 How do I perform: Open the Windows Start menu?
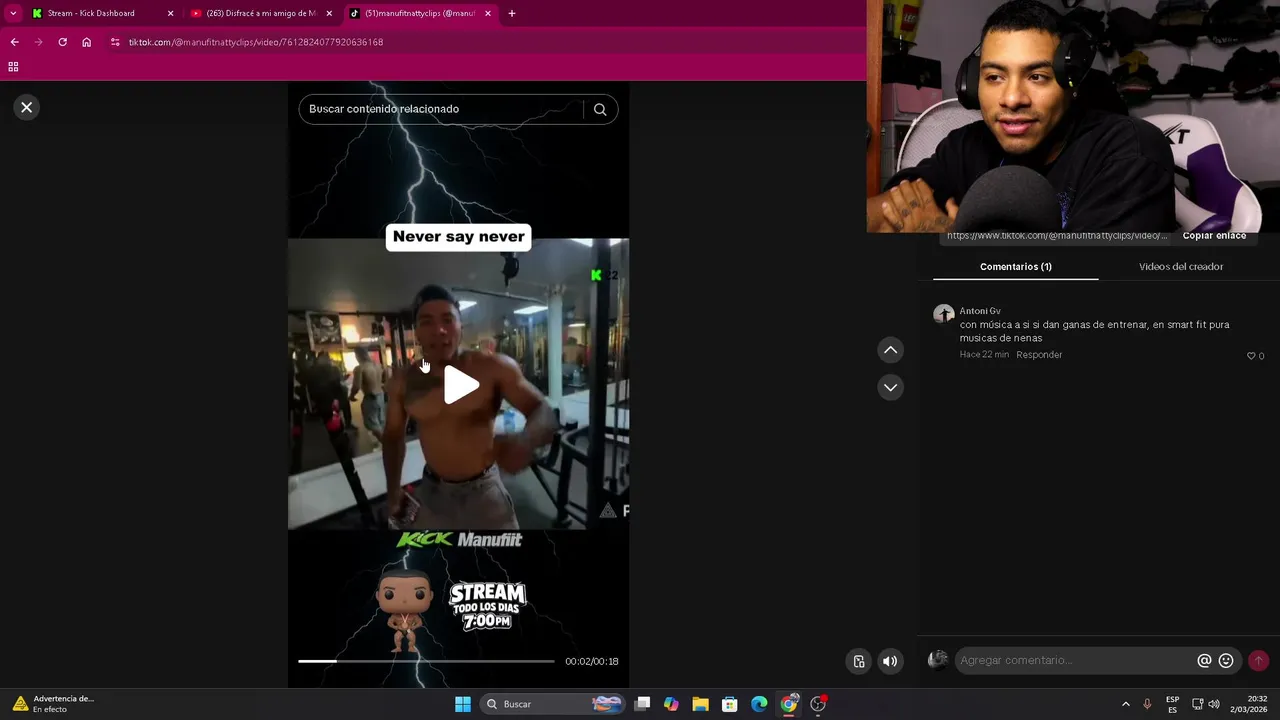463,704
